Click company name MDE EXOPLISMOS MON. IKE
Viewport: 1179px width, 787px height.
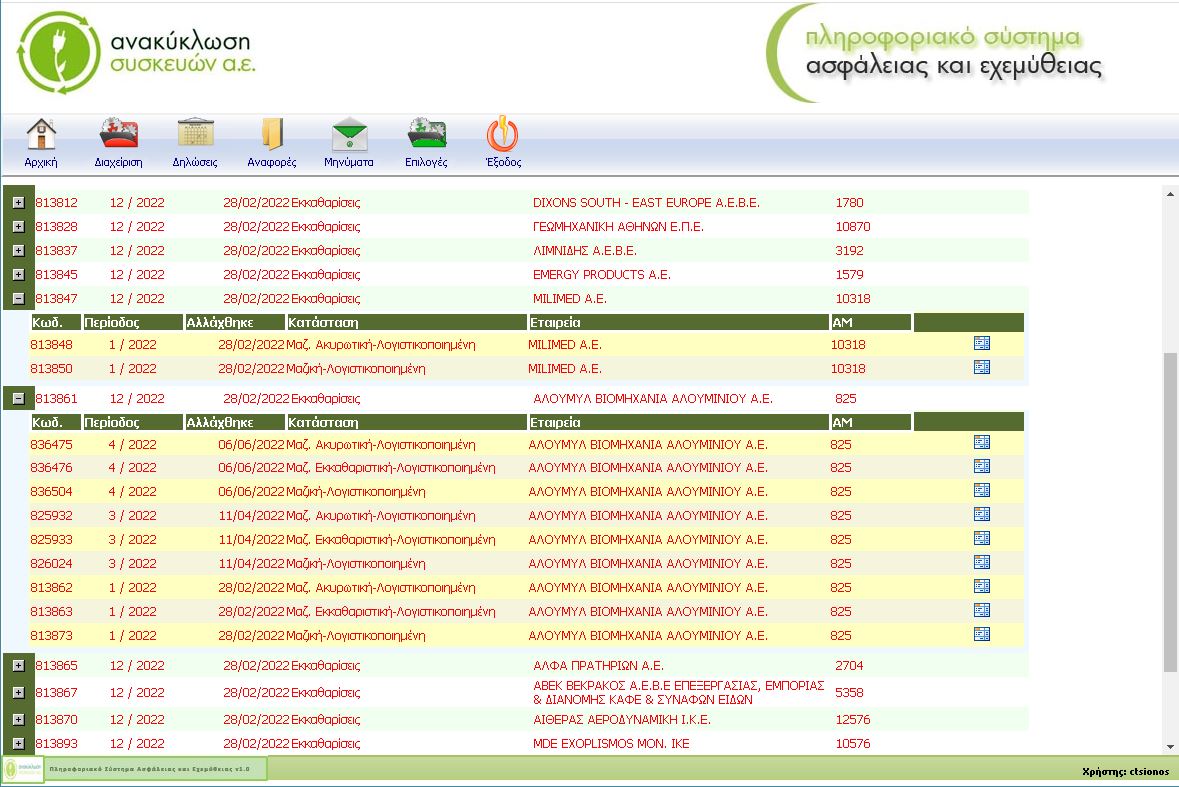(611, 744)
